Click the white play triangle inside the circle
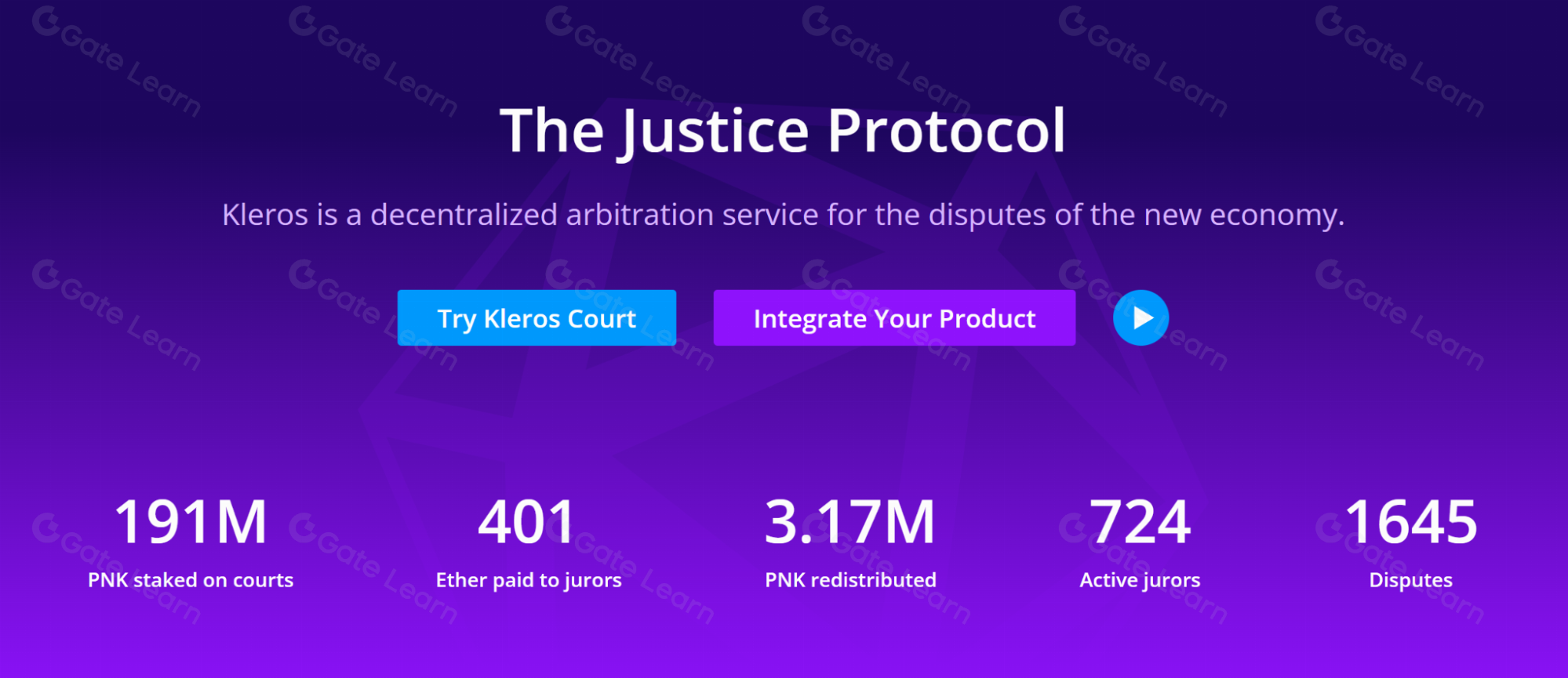This screenshot has width=1568, height=678. click(x=1144, y=317)
